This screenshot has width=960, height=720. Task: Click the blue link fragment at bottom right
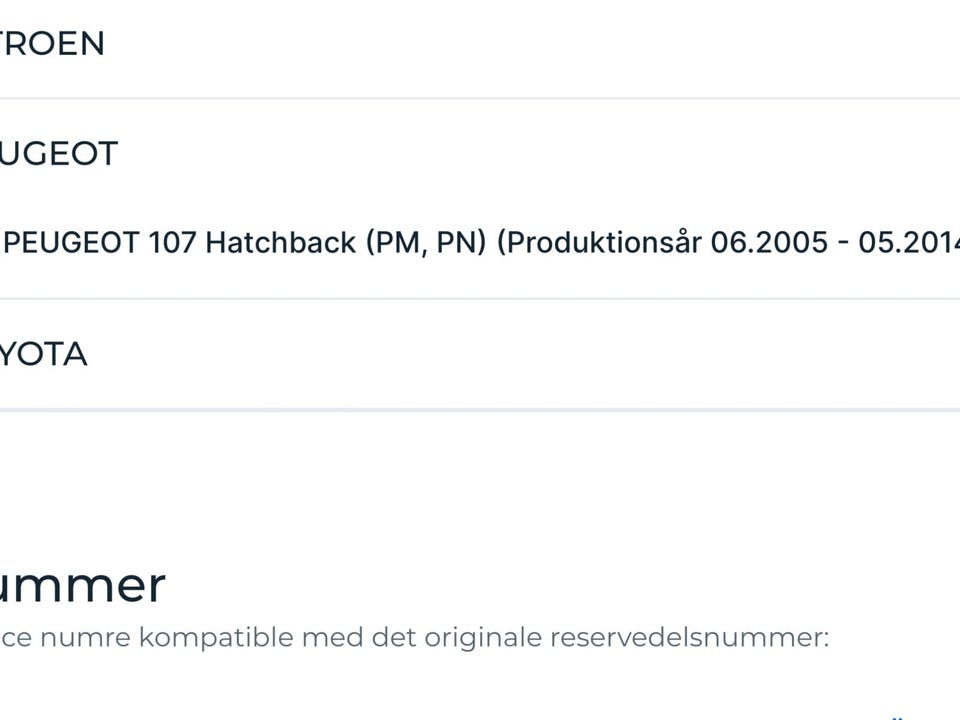[x=897, y=716]
